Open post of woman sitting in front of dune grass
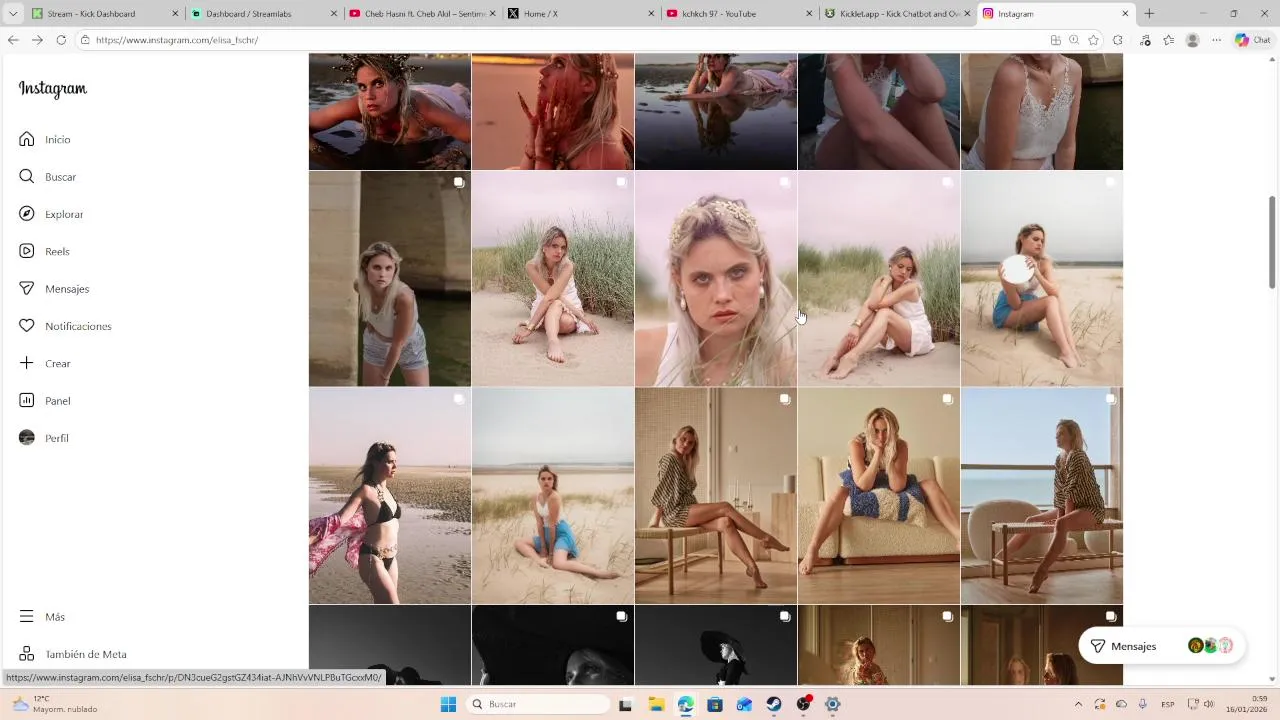 tap(553, 279)
